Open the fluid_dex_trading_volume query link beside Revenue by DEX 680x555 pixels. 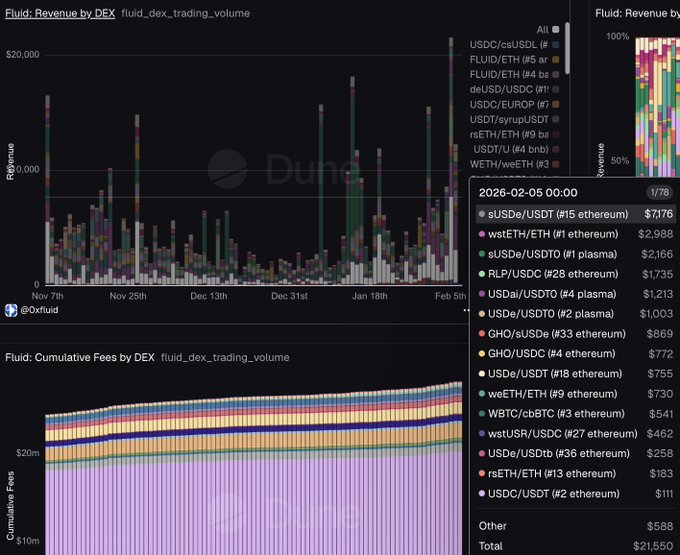[x=186, y=13]
